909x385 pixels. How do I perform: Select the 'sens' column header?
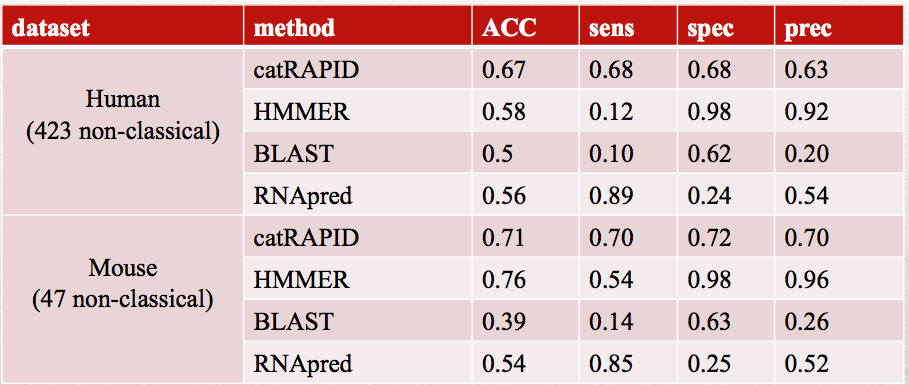[628, 26]
